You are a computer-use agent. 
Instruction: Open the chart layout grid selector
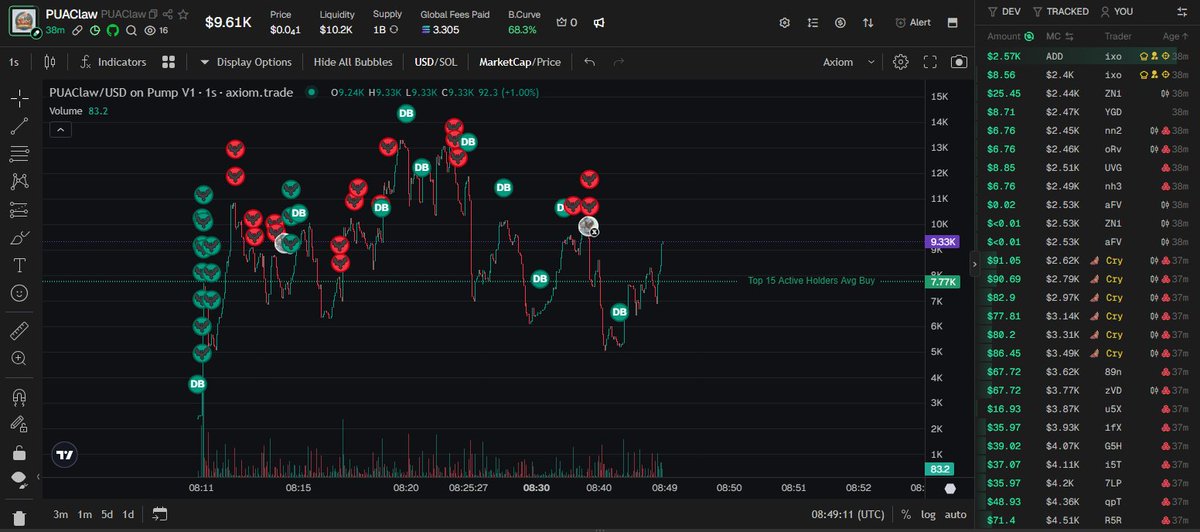point(169,62)
